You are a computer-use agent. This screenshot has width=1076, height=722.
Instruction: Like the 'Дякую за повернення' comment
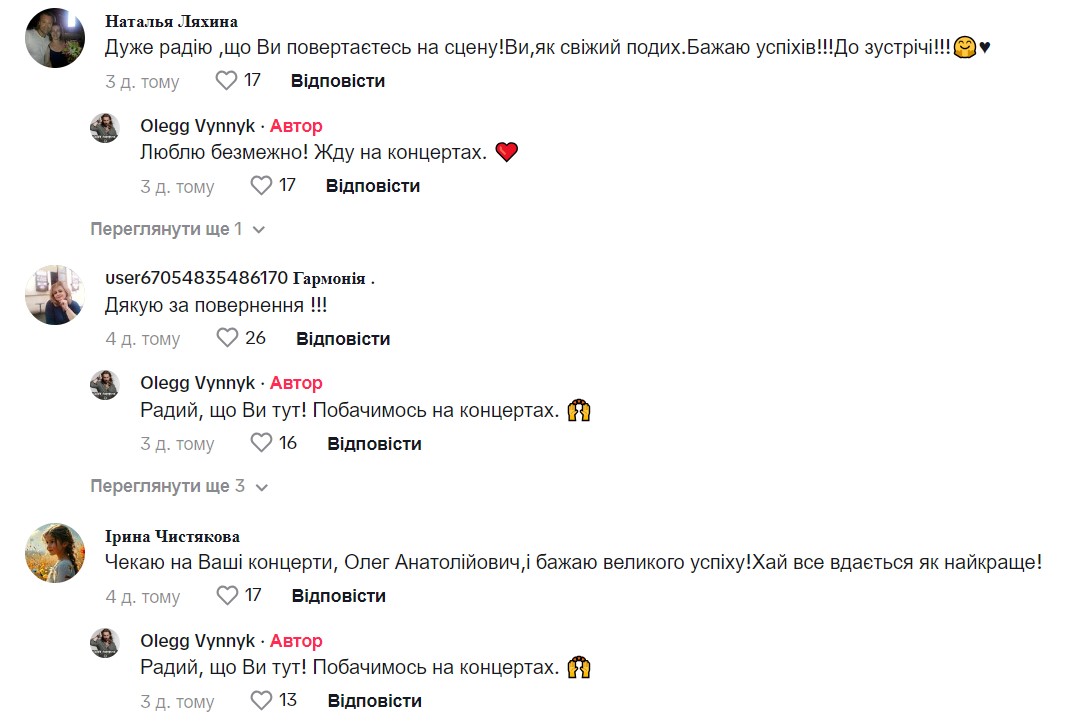pos(227,338)
